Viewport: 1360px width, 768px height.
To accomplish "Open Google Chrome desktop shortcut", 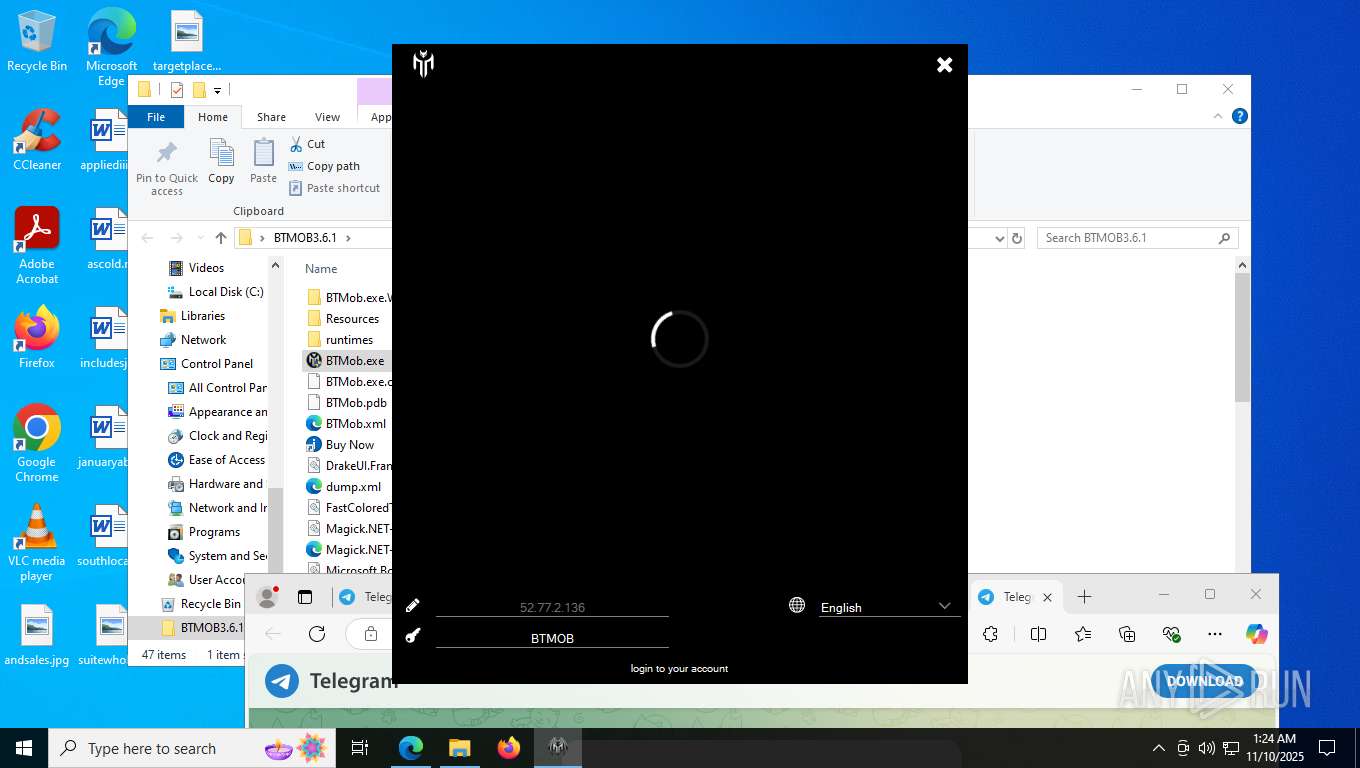I will click(37, 443).
